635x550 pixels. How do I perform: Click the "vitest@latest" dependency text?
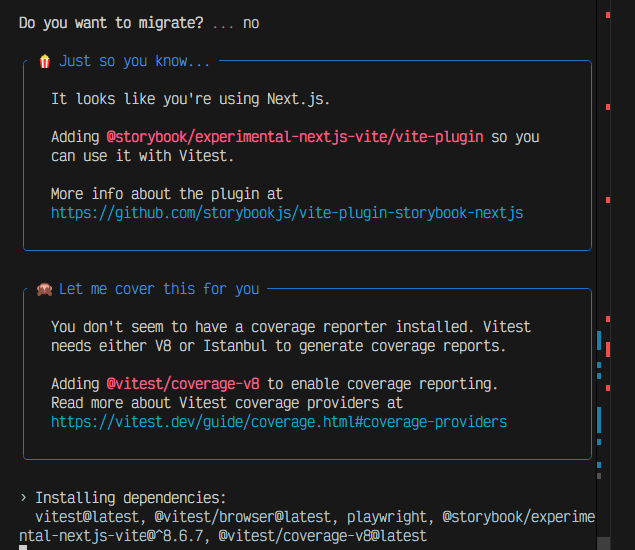pyautogui.click(x=87, y=517)
